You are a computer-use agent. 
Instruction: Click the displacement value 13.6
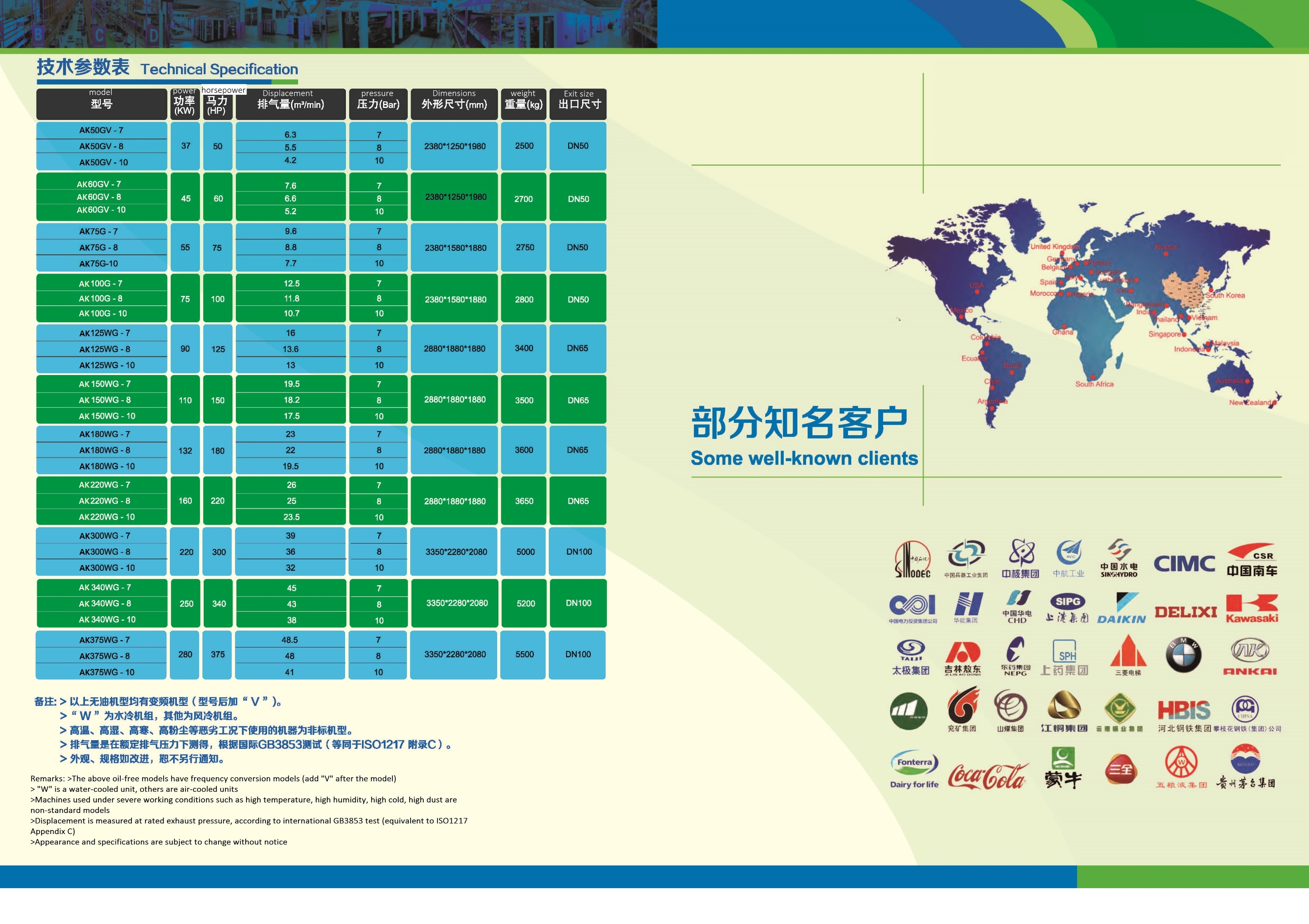291,349
